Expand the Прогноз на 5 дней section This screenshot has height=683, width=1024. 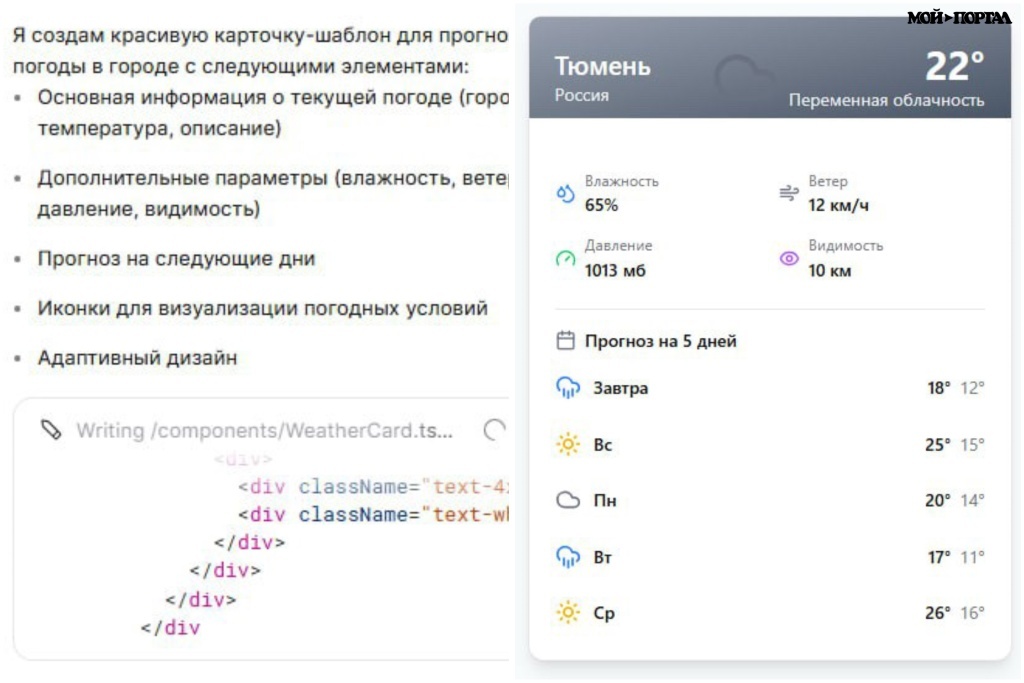660,340
